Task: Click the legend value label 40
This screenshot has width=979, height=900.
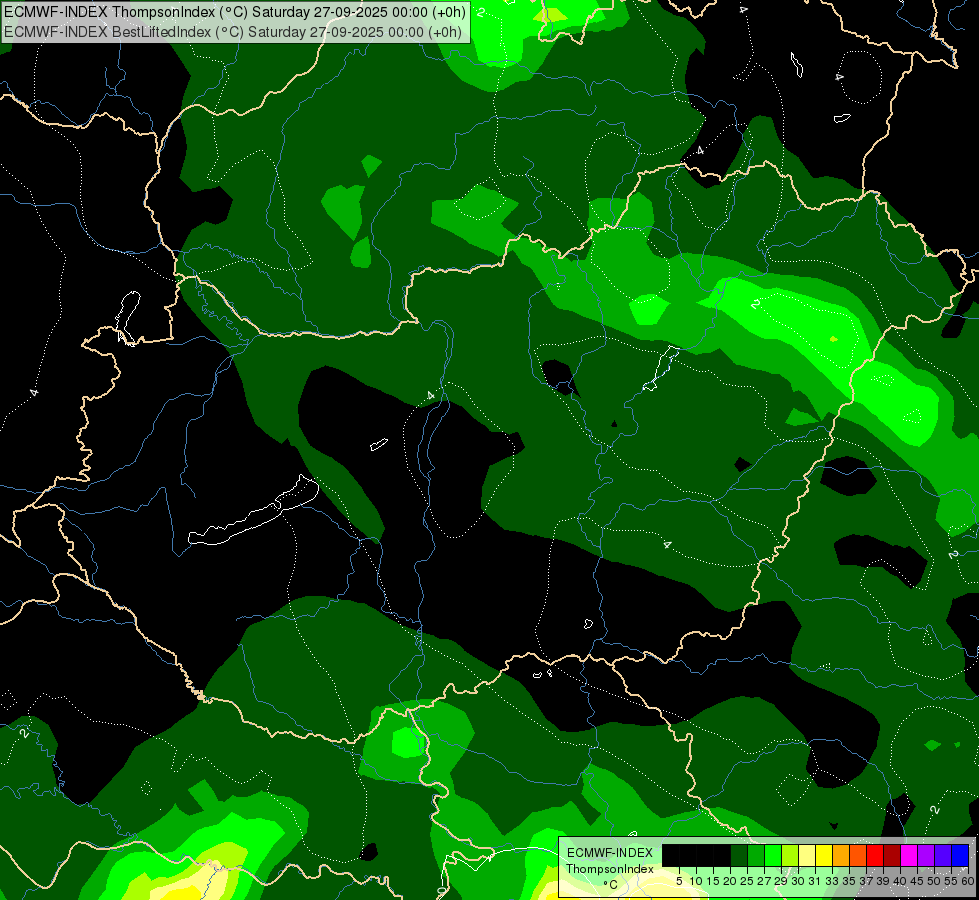Action: [900, 881]
